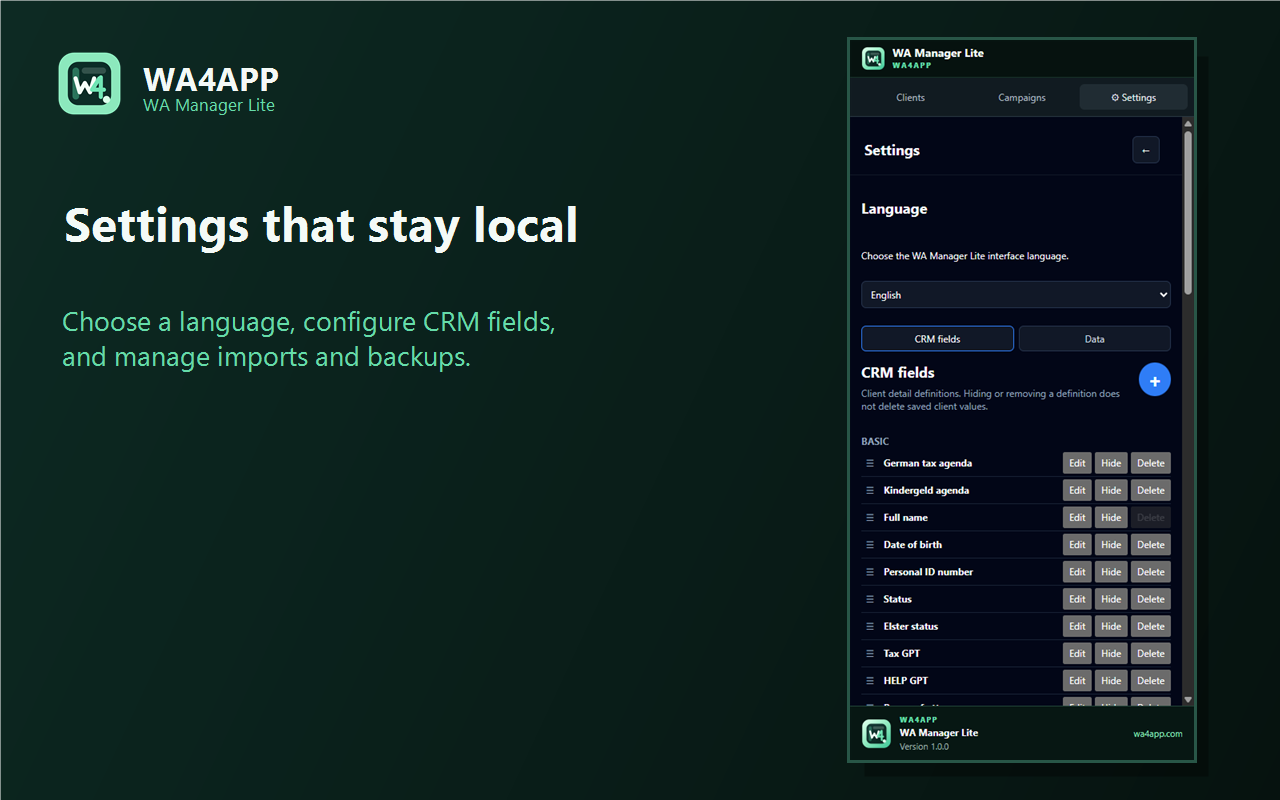
Task: Select the Settings tab
Action: pos(1133,97)
